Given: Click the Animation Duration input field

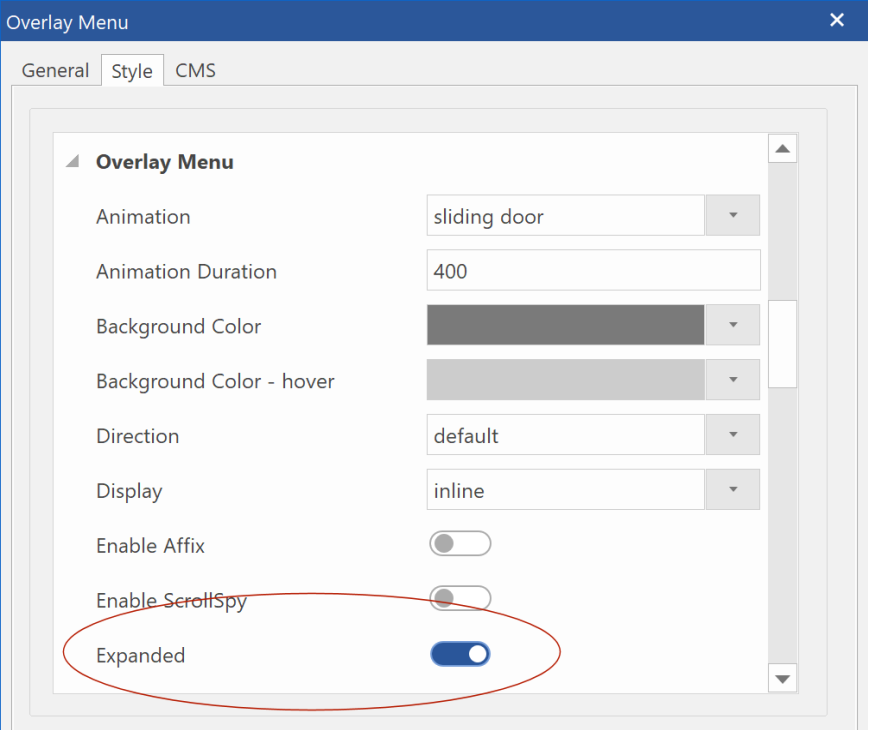Looking at the screenshot, I should [593, 270].
